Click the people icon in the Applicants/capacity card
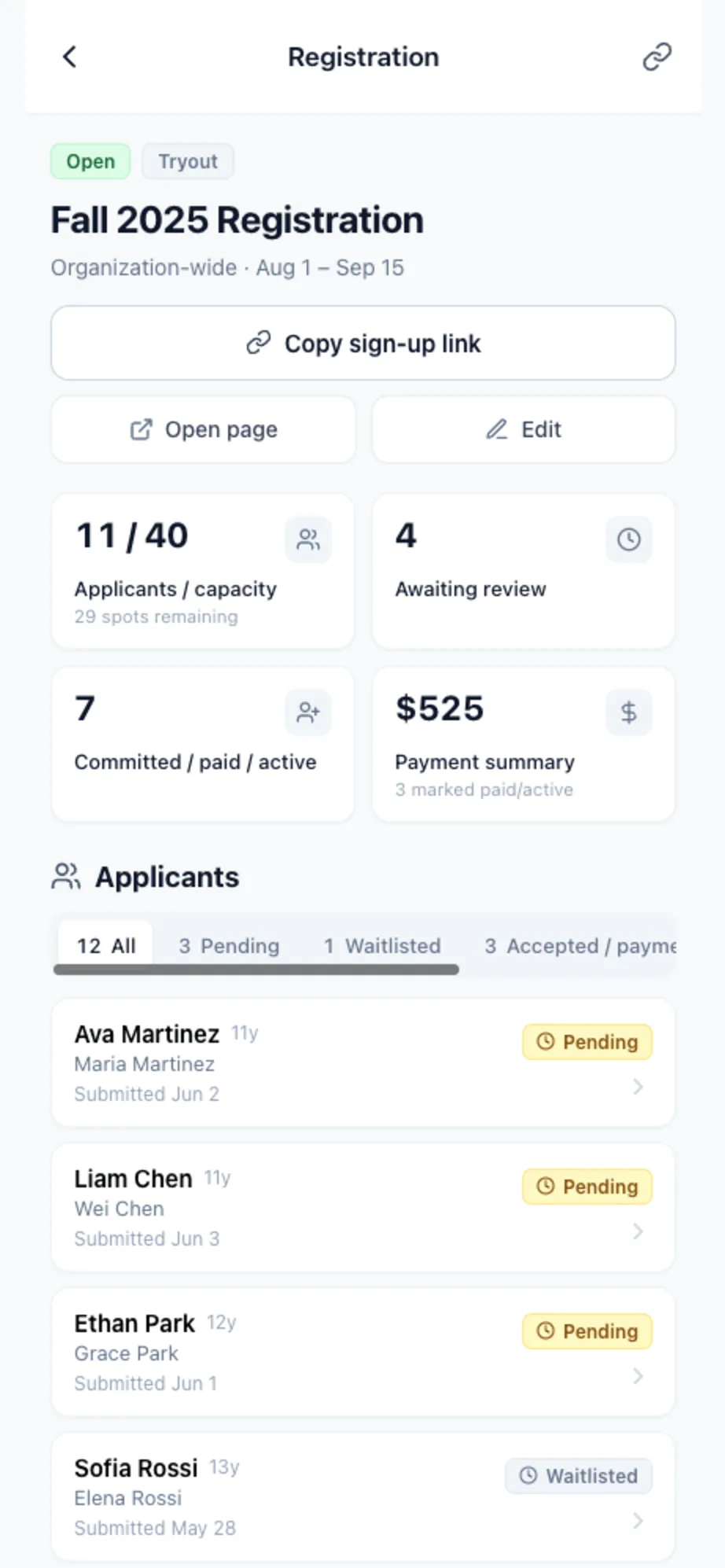Screen dimensions: 725x1568 (308, 539)
